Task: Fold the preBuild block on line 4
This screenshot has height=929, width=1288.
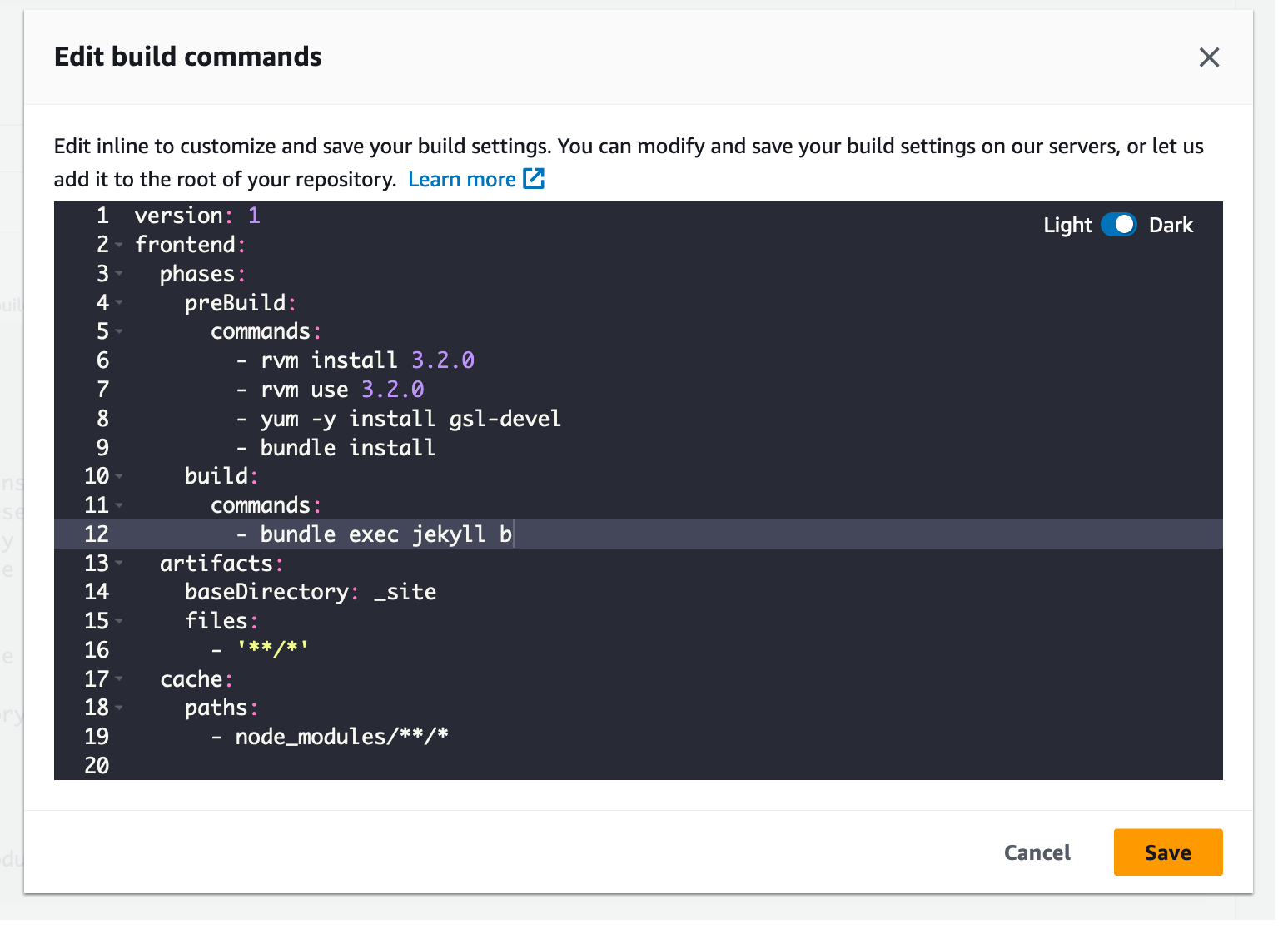Action: coord(119,303)
